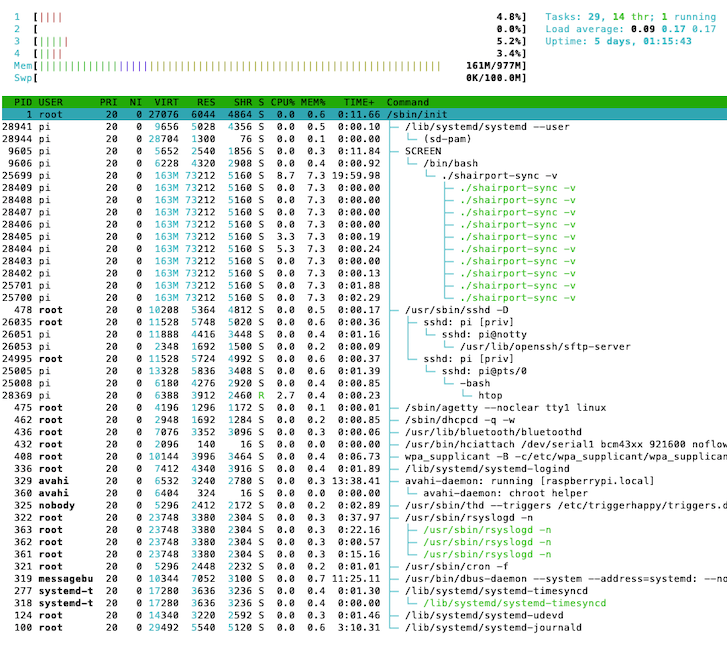This screenshot has height=656, width=727.
Task: Click the PID column header
Action: click(23, 102)
